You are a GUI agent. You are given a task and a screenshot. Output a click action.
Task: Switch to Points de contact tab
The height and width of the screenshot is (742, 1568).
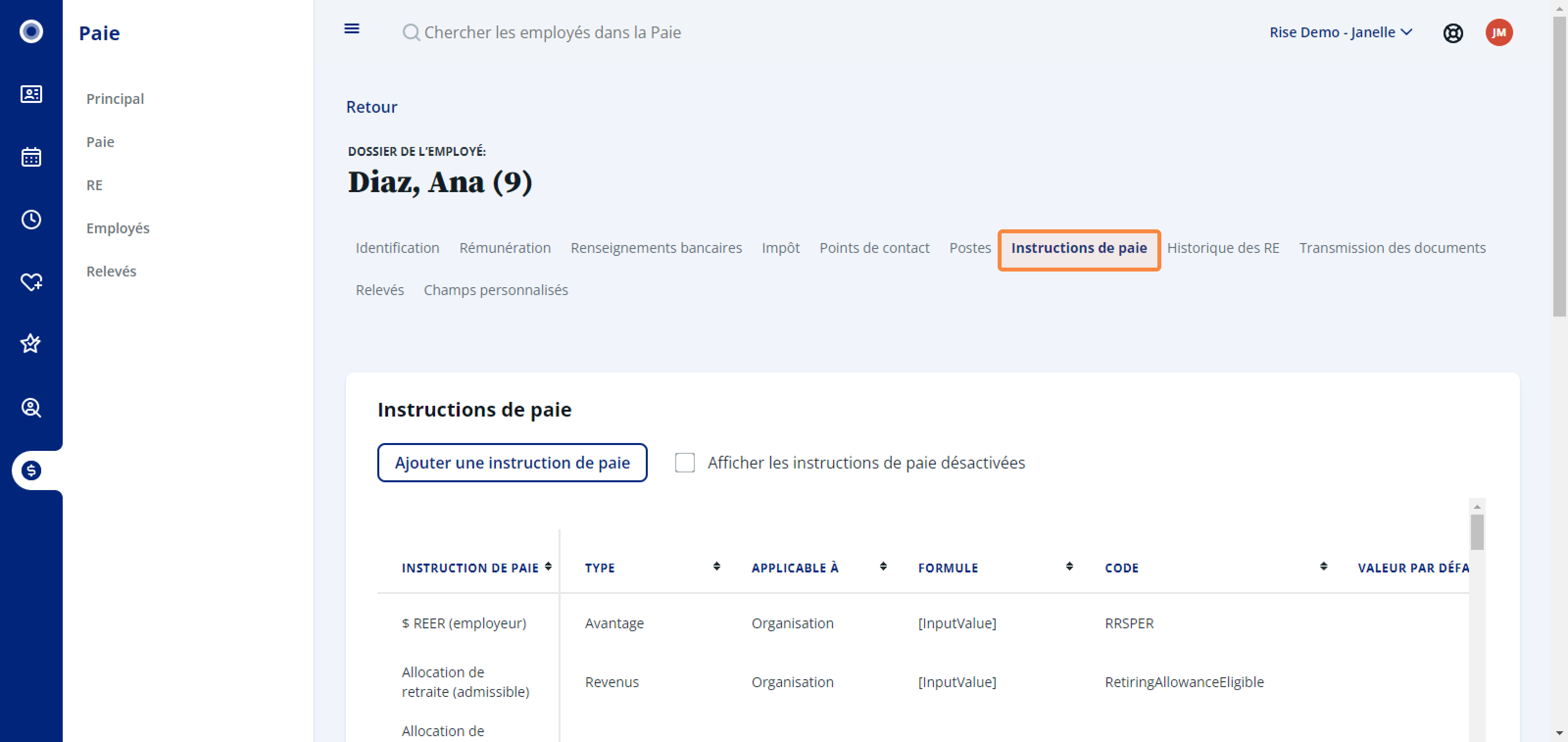point(874,247)
